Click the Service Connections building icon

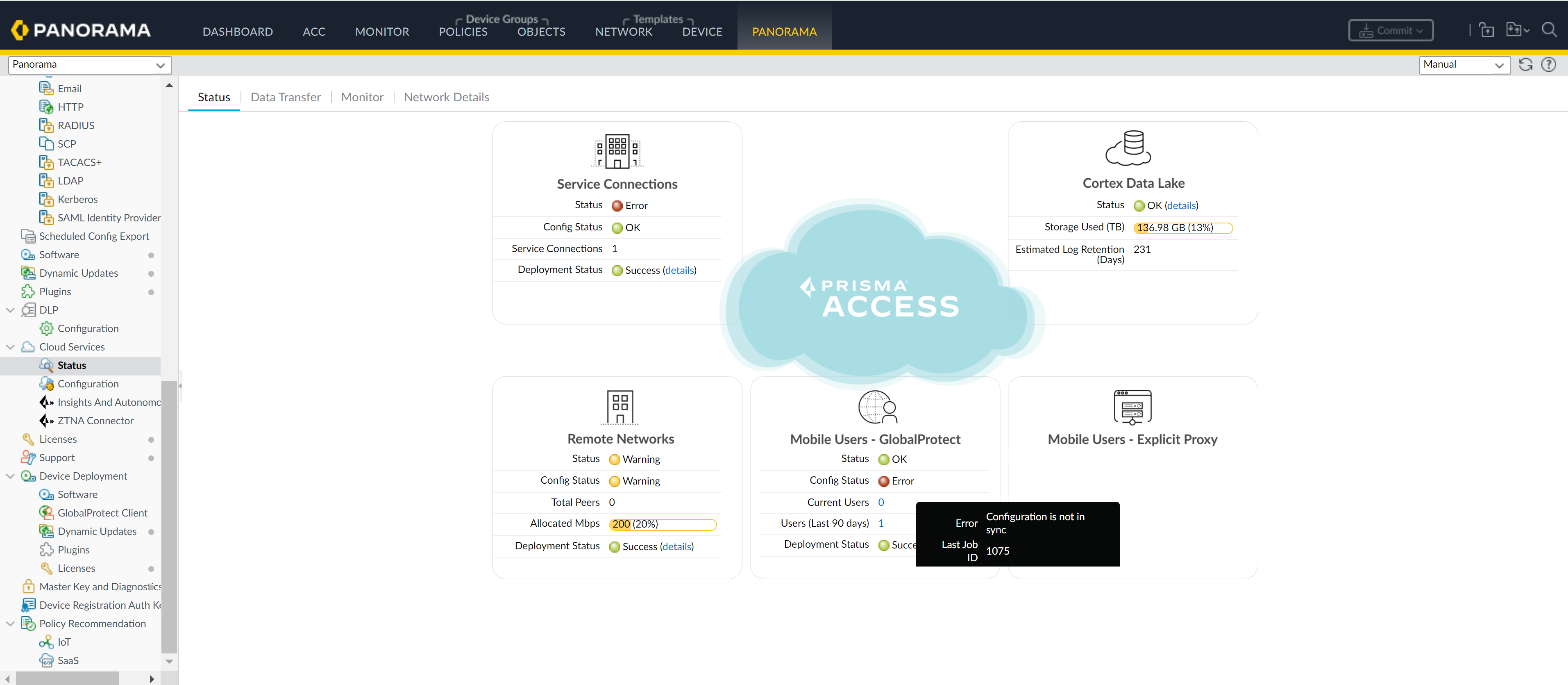[x=617, y=150]
